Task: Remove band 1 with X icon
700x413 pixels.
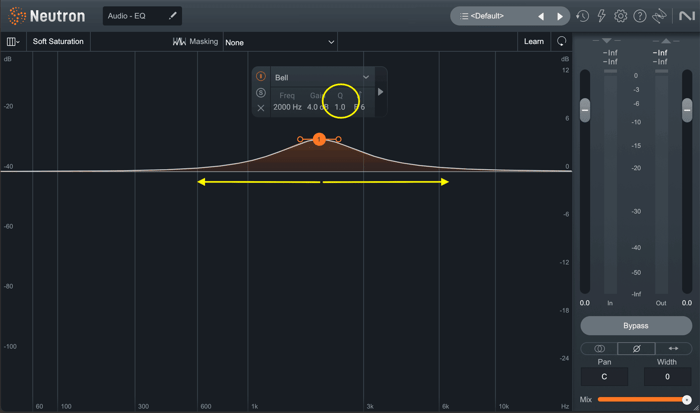Action: pyautogui.click(x=261, y=108)
